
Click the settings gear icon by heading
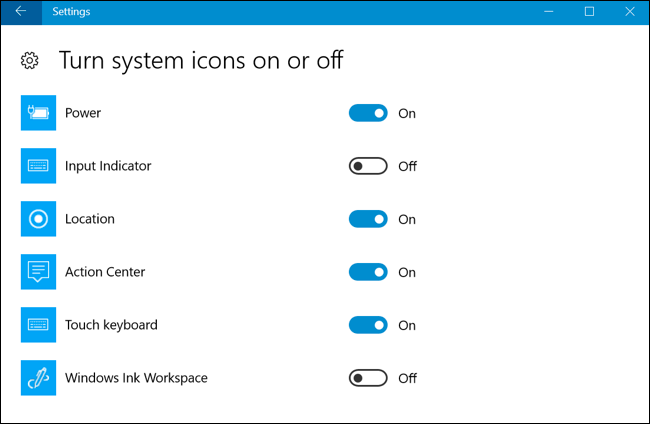coord(30,61)
